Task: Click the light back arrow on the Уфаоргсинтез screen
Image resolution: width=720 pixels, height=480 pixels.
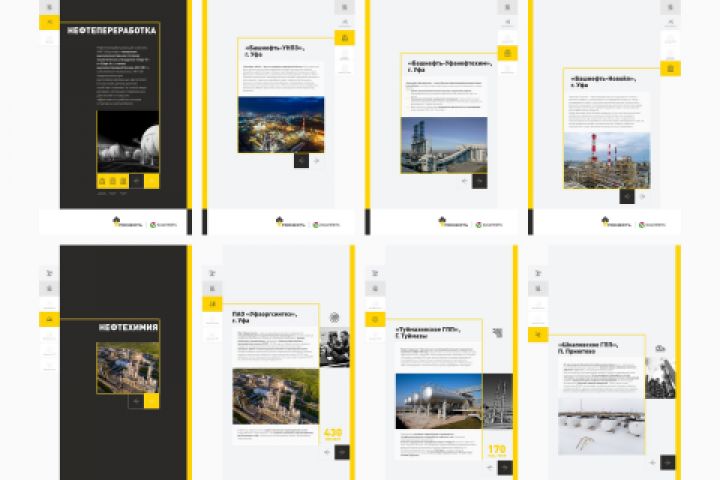Action: click(x=327, y=452)
